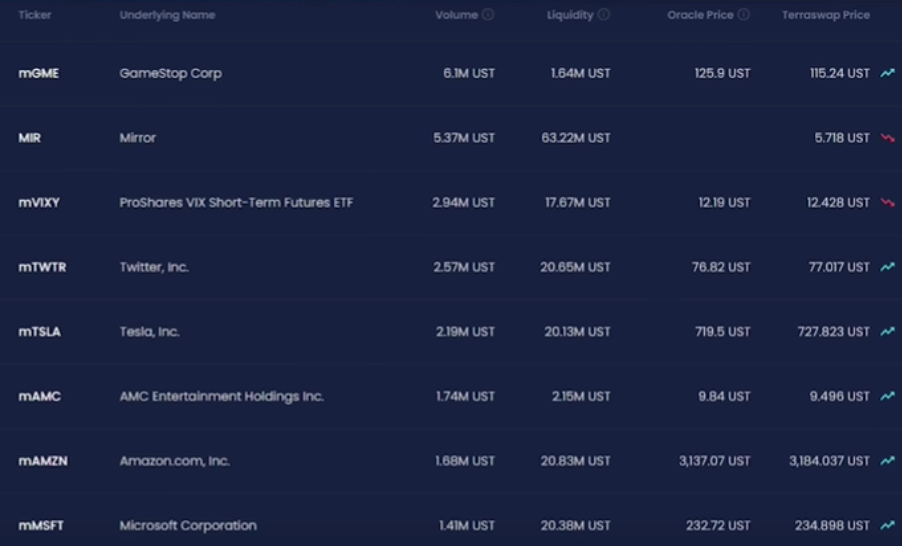Click the 125.9 UST oracle price
The image size is (902, 546).
[723, 73]
